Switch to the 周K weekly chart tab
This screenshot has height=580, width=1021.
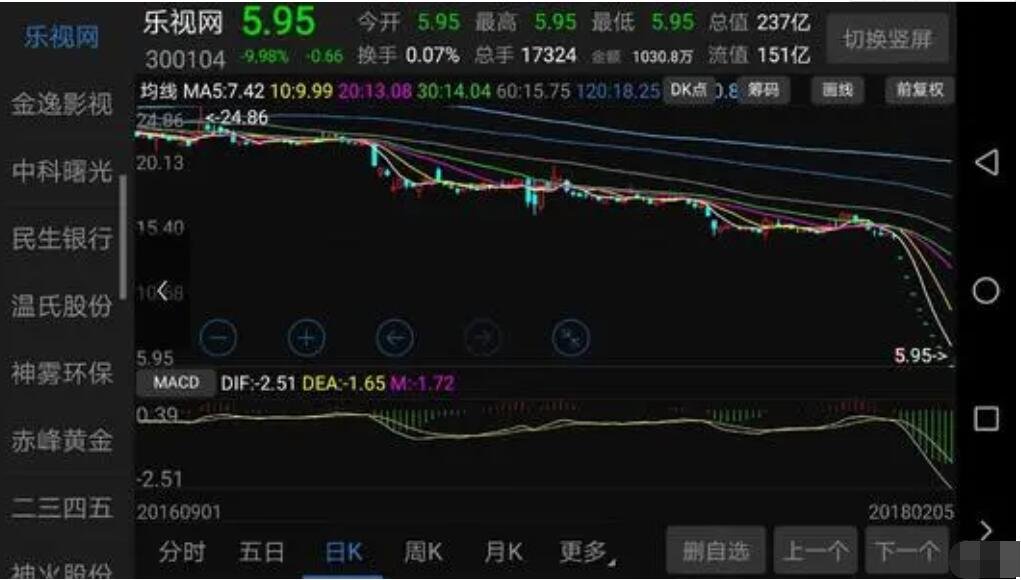coord(422,551)
